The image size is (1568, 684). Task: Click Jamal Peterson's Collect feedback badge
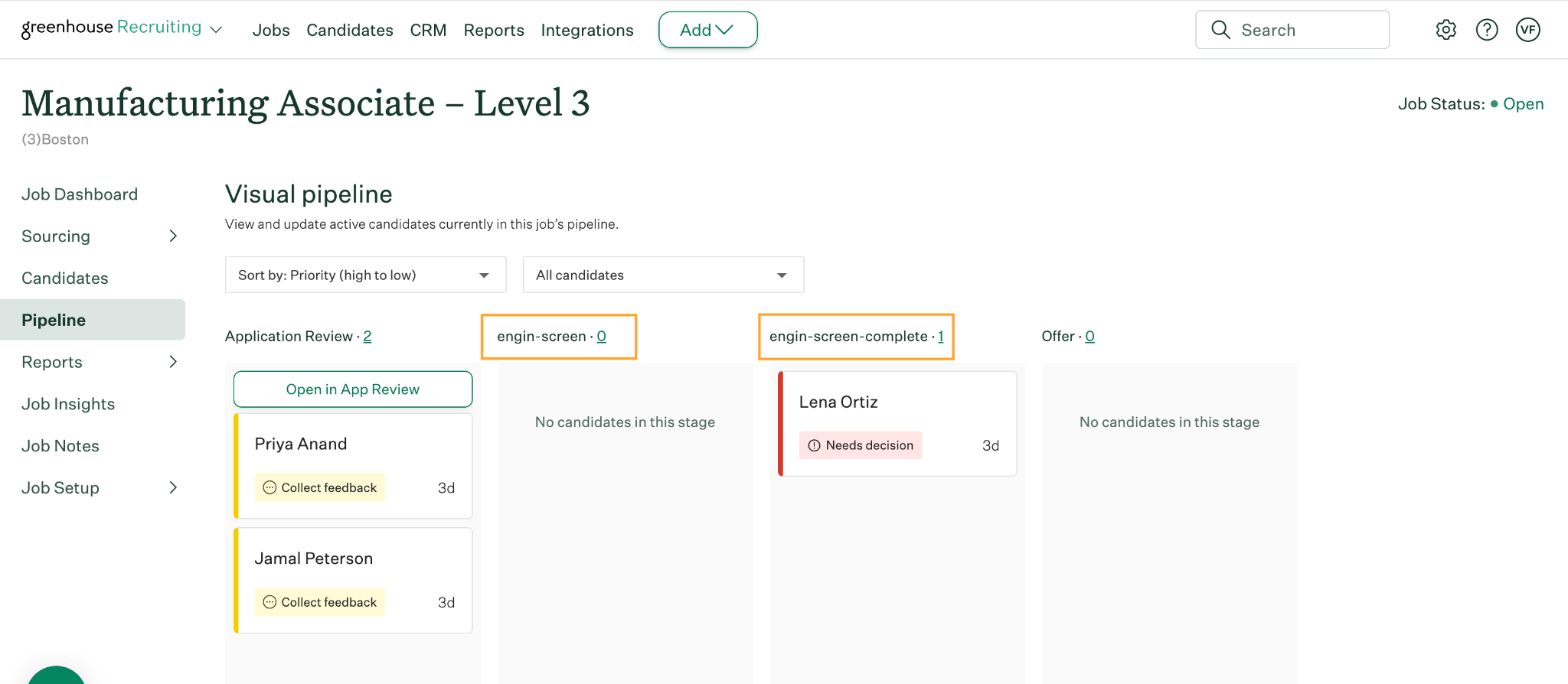click(x=320, y=602)
